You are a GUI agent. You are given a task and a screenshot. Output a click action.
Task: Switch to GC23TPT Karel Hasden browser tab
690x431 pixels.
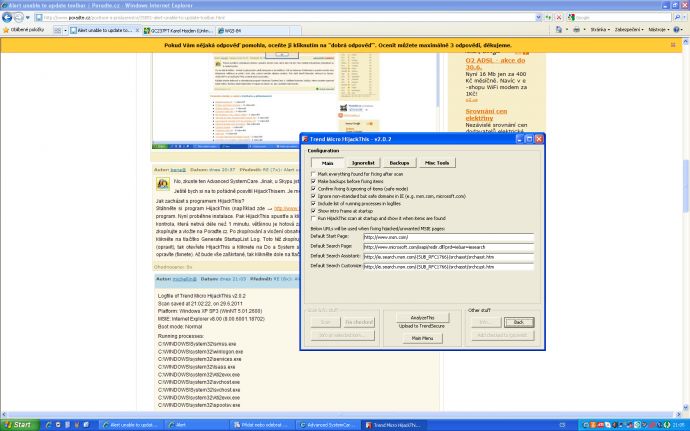(179, 31)
